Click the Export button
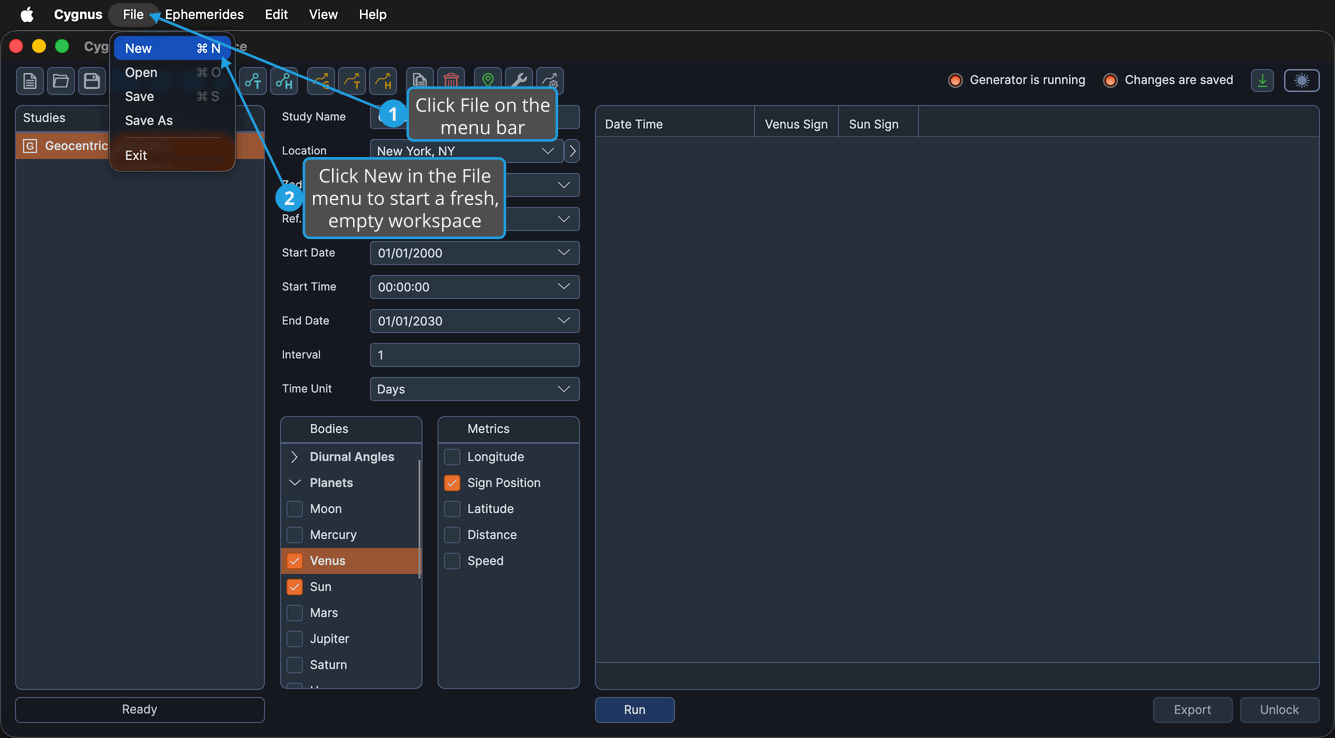1335x738 pixels. (1192, 710)
